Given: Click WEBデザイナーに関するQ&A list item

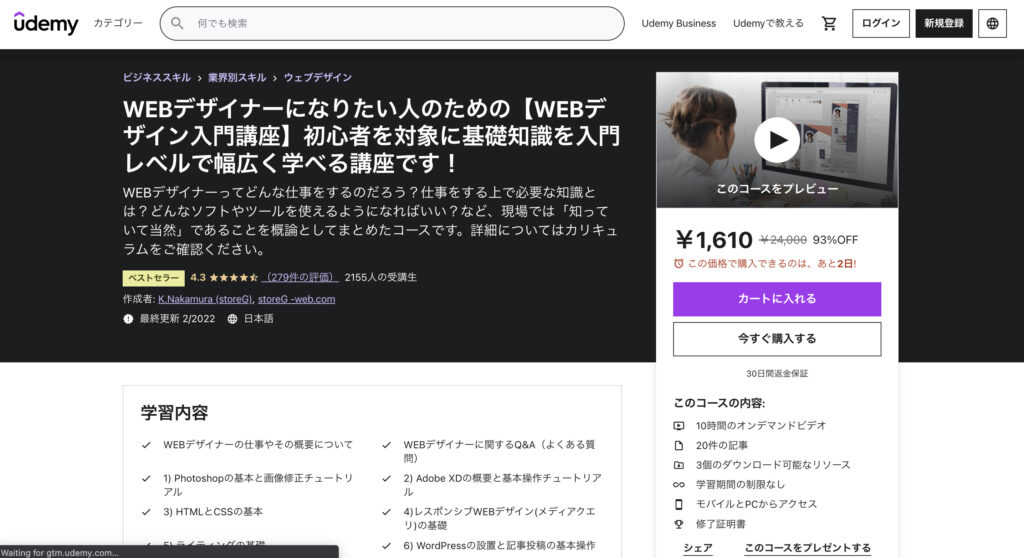Looking at the screenshot, I should (x=500, y=451).
